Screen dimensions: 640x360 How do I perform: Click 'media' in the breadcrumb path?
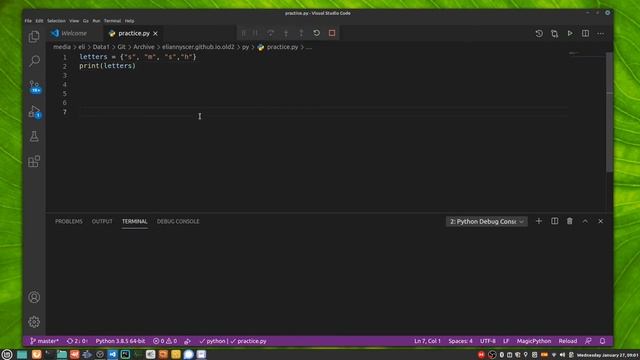(x=62, y=47)
